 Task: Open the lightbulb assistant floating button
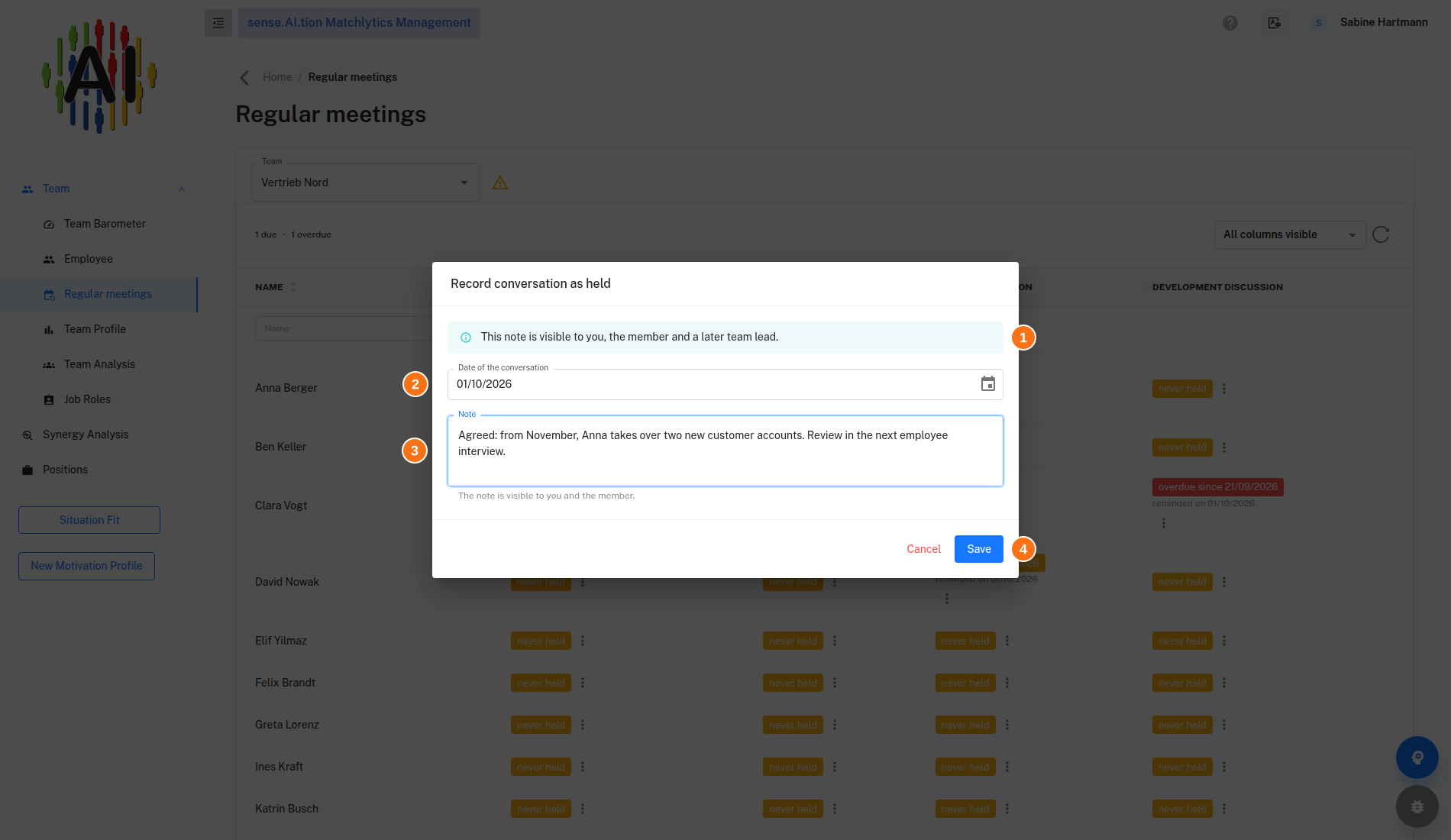(x=1417, y=758)
